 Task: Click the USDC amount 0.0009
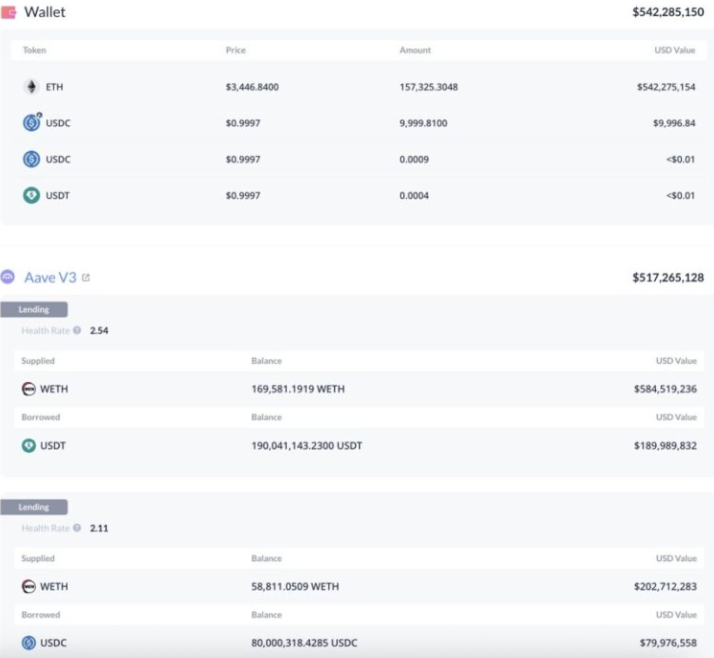(414, 159)
